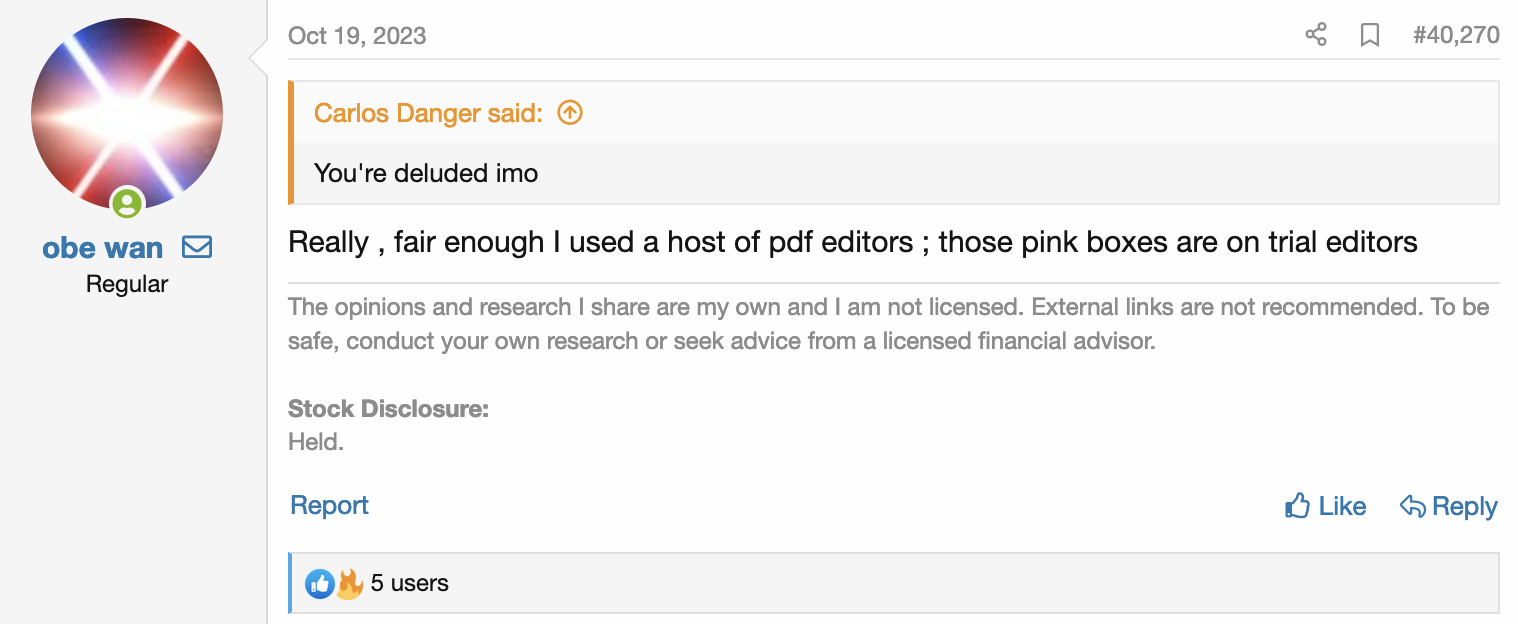This screenshot has height=624, width=1518.
Task: Like the post
Action: [1325, 506]
